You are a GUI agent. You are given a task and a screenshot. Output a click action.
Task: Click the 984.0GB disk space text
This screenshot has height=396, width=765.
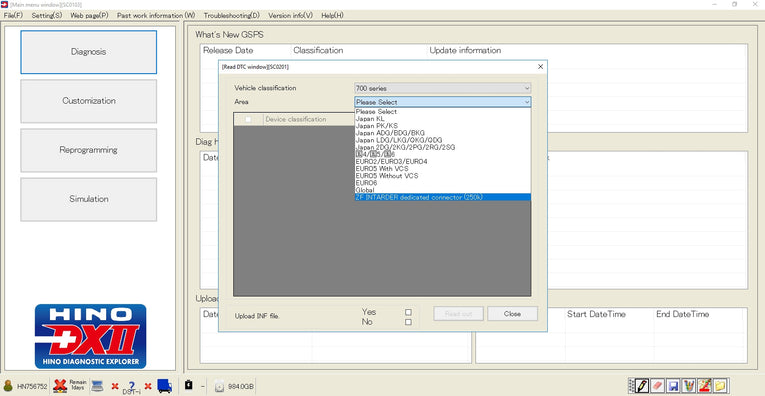[241, 387]
